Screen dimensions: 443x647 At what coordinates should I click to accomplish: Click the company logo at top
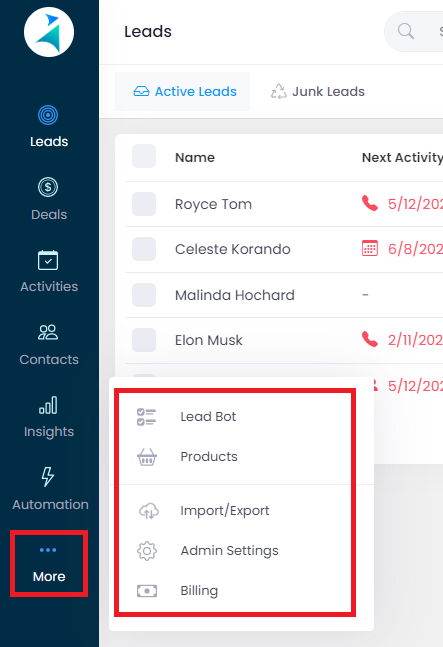pyautogui.click(x=49, y=32)
